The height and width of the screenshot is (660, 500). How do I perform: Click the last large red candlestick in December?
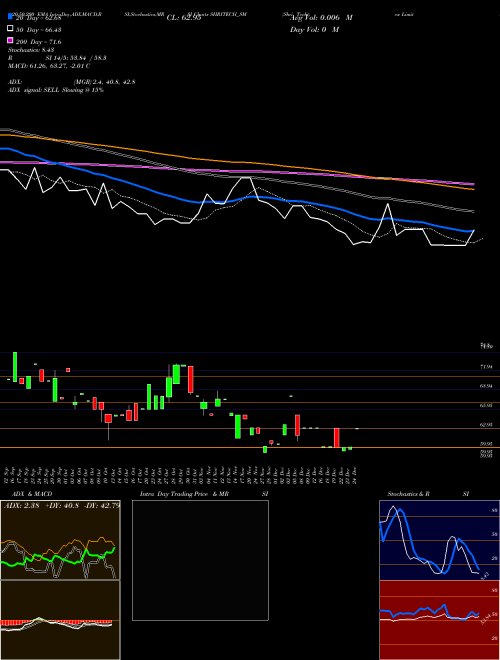337,438
